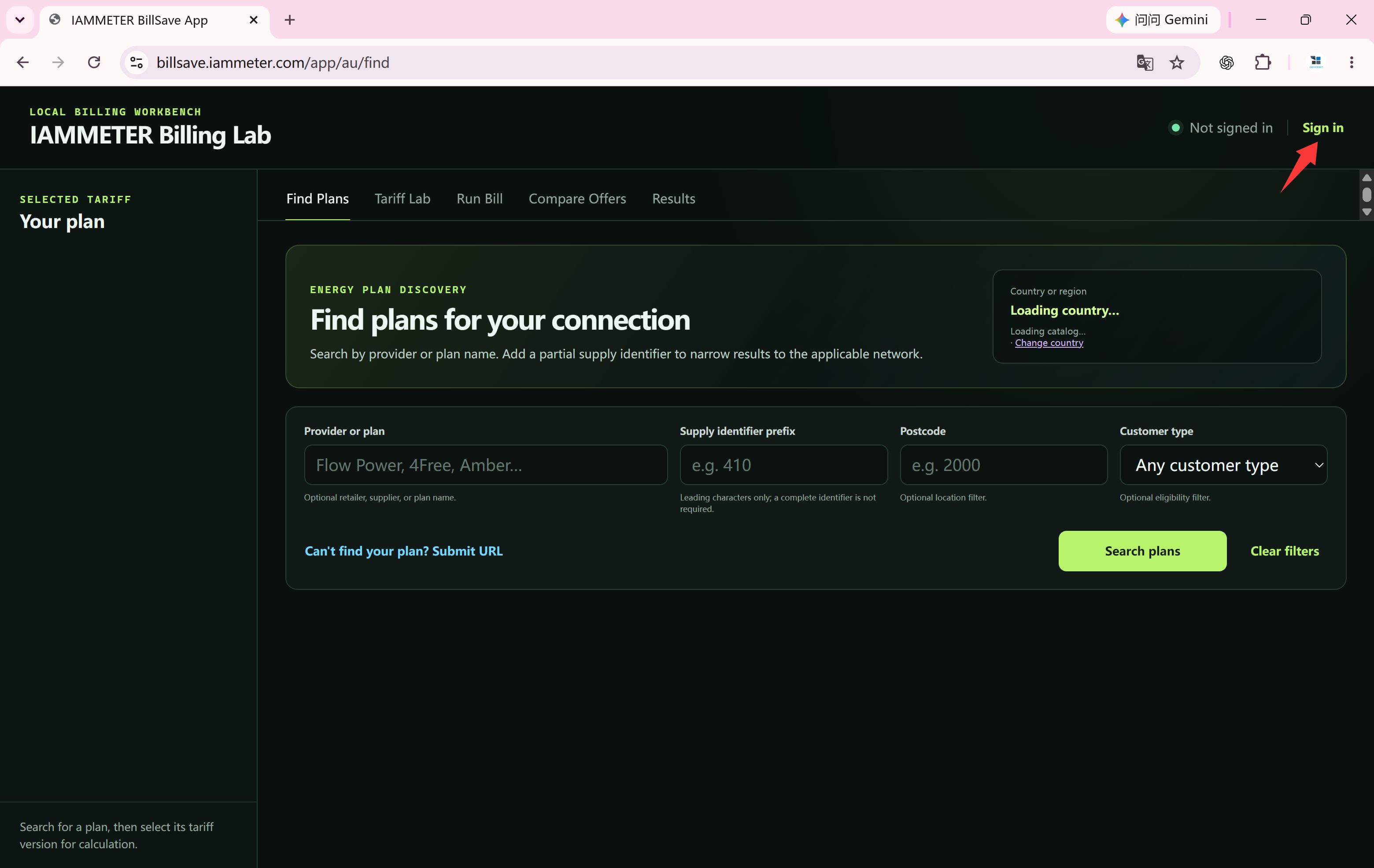Restore down the browser window

(1306, 20)
